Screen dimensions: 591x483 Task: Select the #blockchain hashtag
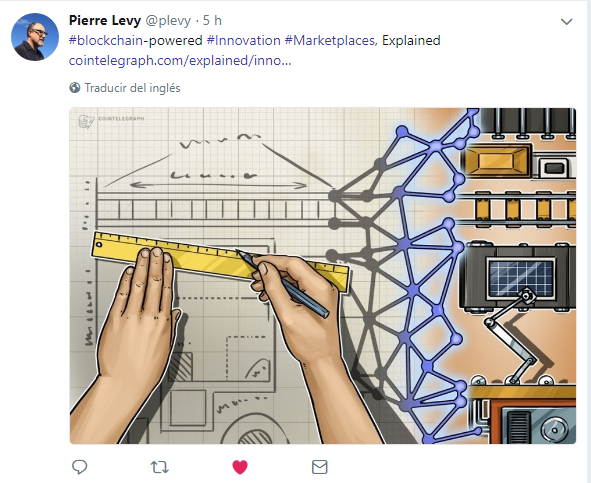[106, 40]
